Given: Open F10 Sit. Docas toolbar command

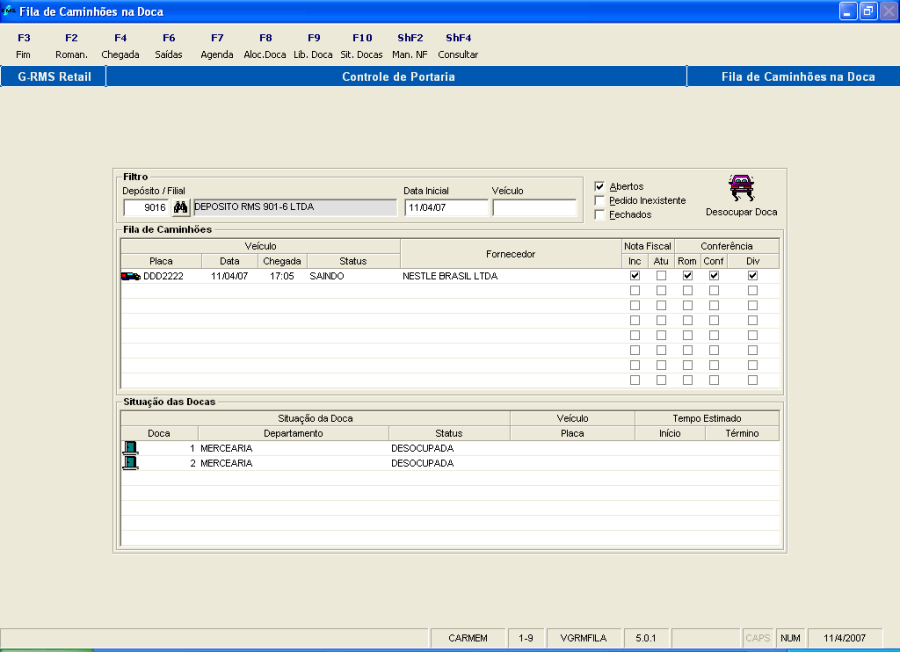Looking at the screenshot, I should pos(362,46).
